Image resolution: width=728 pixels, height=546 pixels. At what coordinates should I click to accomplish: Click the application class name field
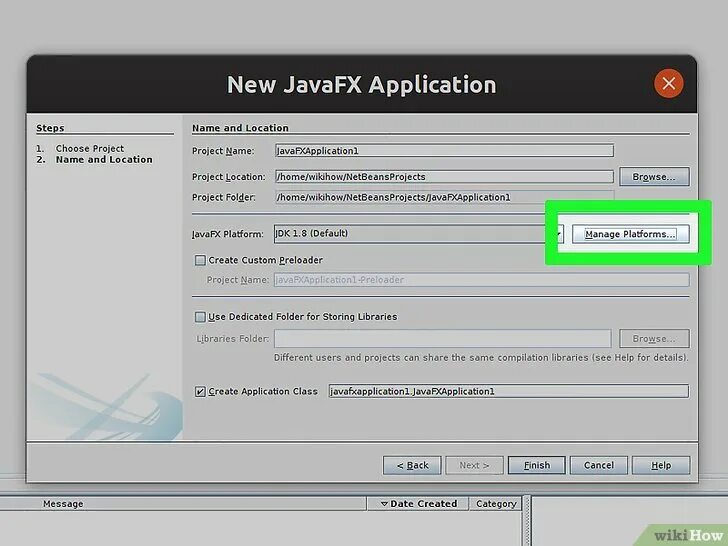tap(508, 391)
